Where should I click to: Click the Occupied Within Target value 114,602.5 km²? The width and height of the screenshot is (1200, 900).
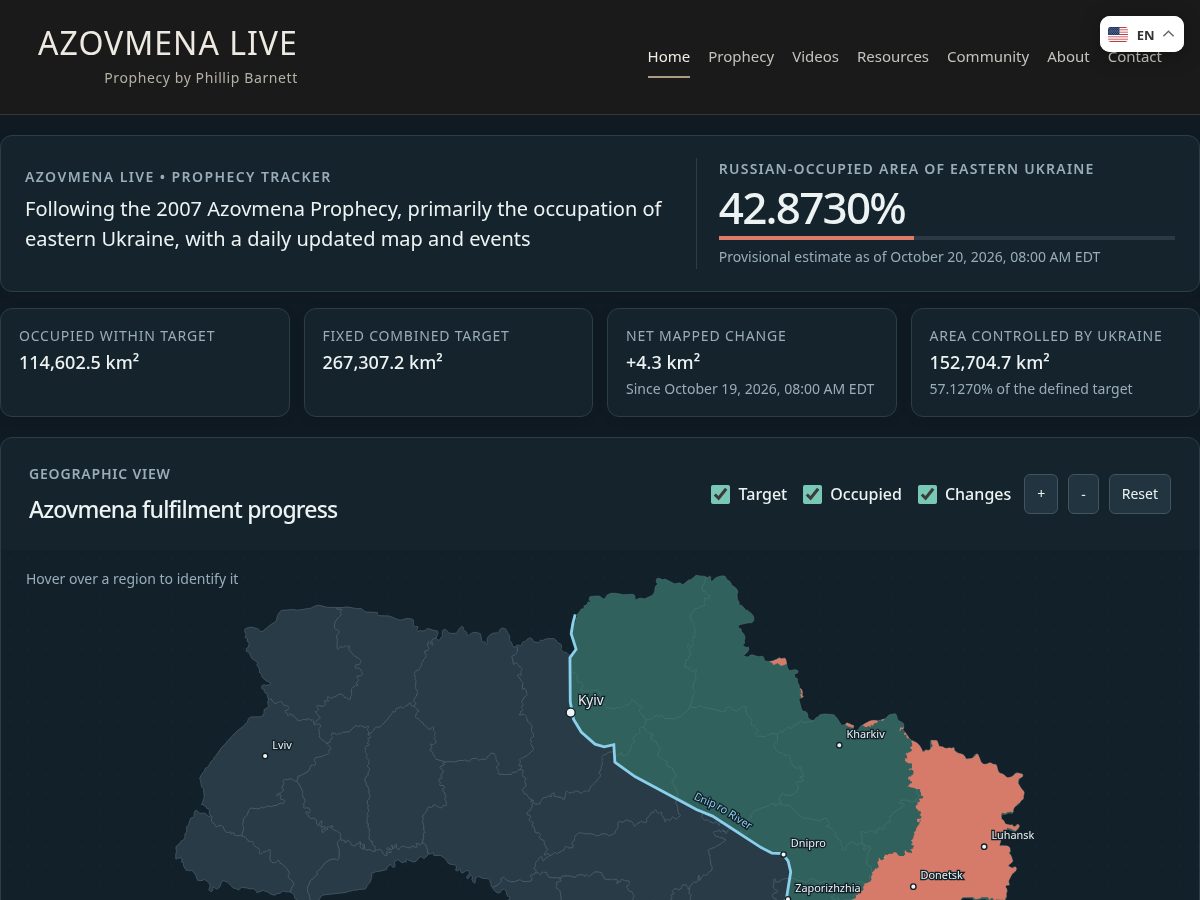pyautogui.click(x=79, y=362)
